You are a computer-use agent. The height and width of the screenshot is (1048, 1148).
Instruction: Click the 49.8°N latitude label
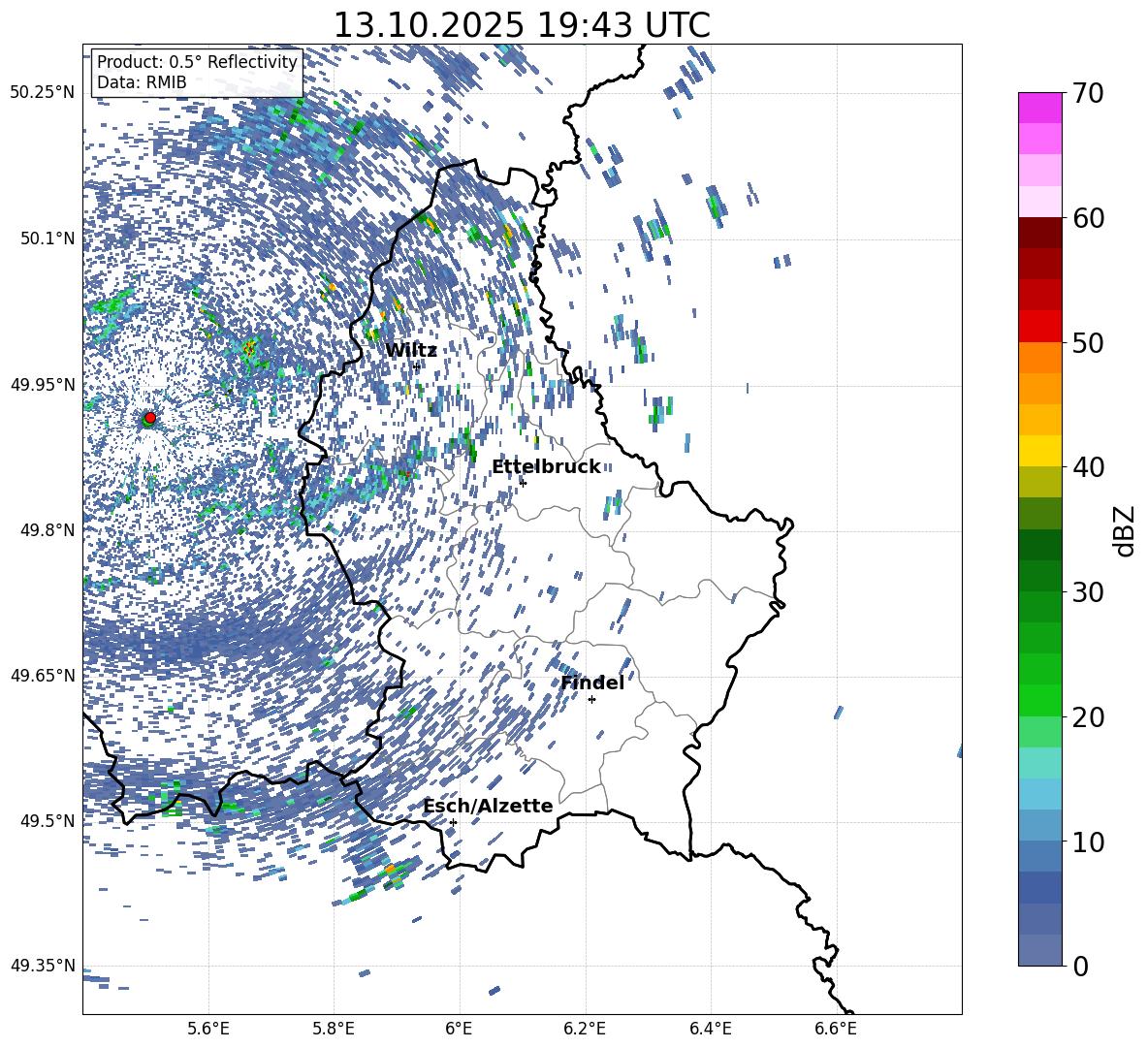(47, 530)
